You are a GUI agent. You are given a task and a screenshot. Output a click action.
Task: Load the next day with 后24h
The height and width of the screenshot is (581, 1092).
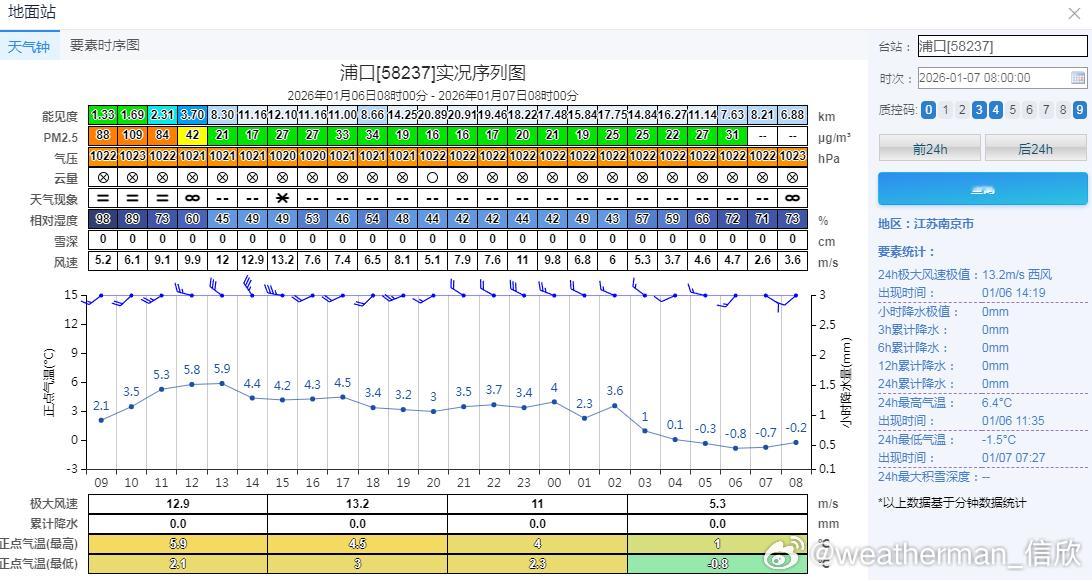pos(1036,148)
